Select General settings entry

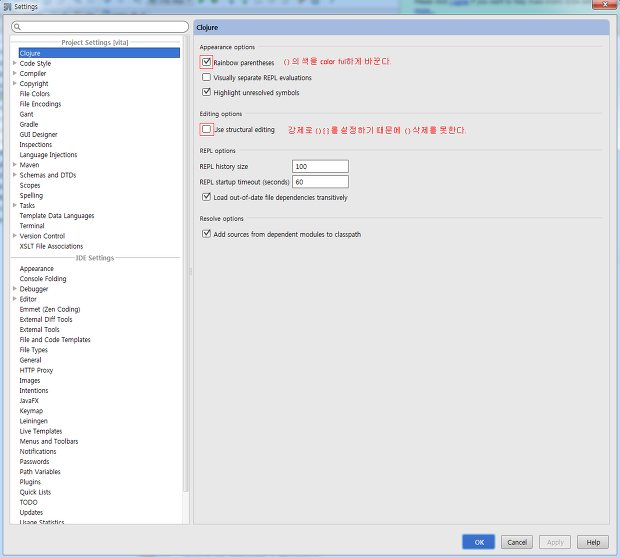30,360
